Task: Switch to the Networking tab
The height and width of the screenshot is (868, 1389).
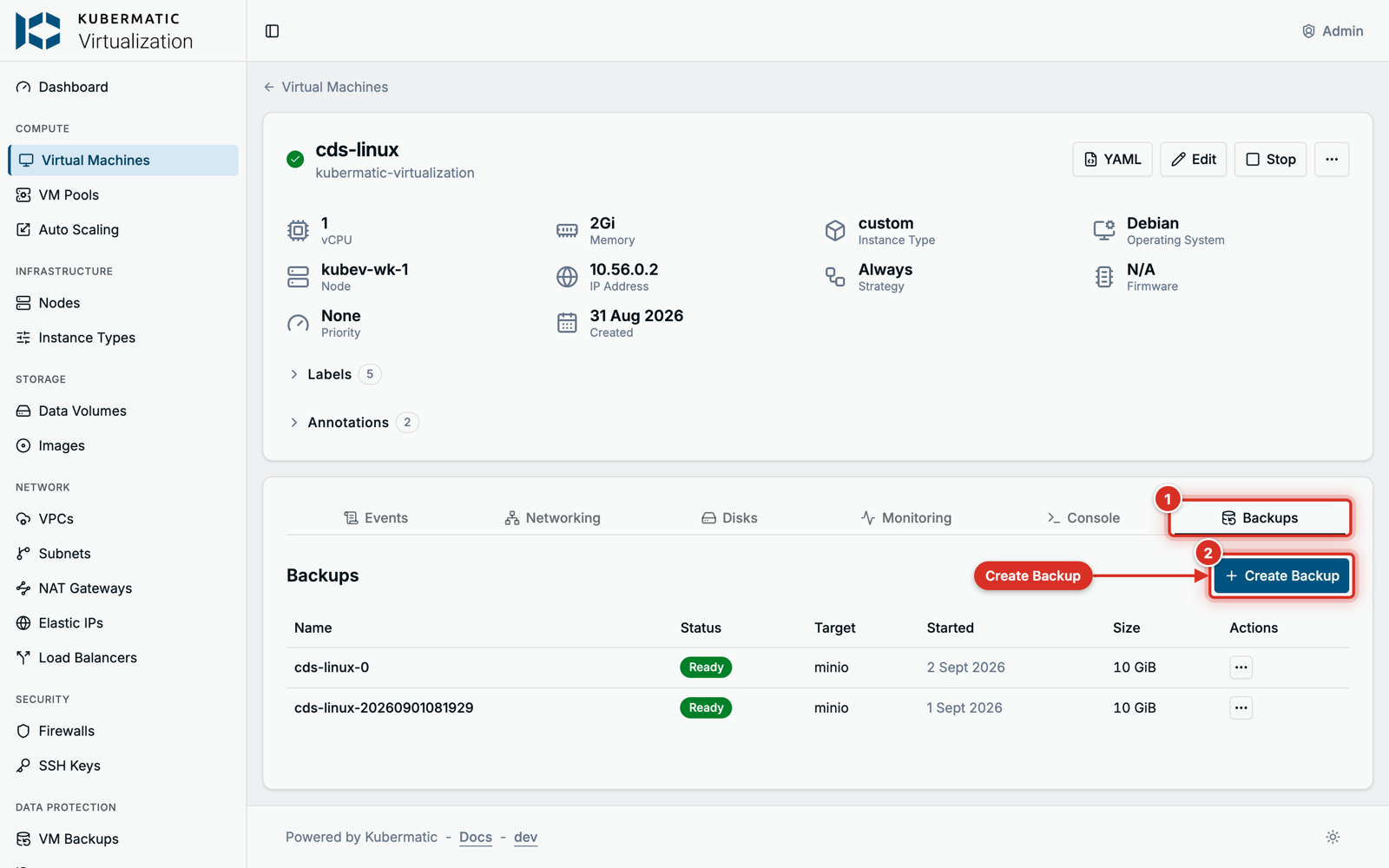Action: click(553, 518)
